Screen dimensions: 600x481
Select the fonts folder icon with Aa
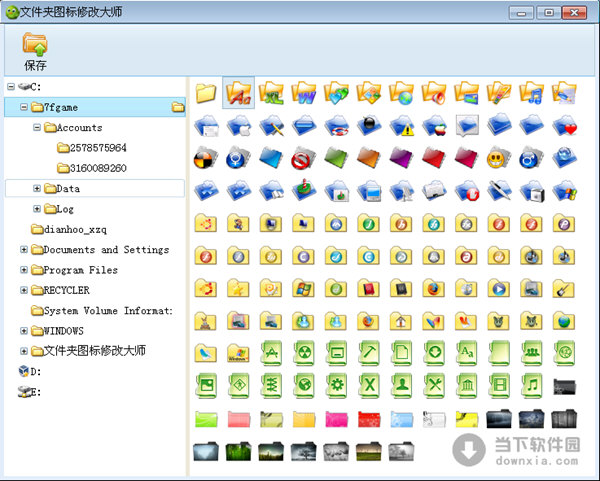238,93
